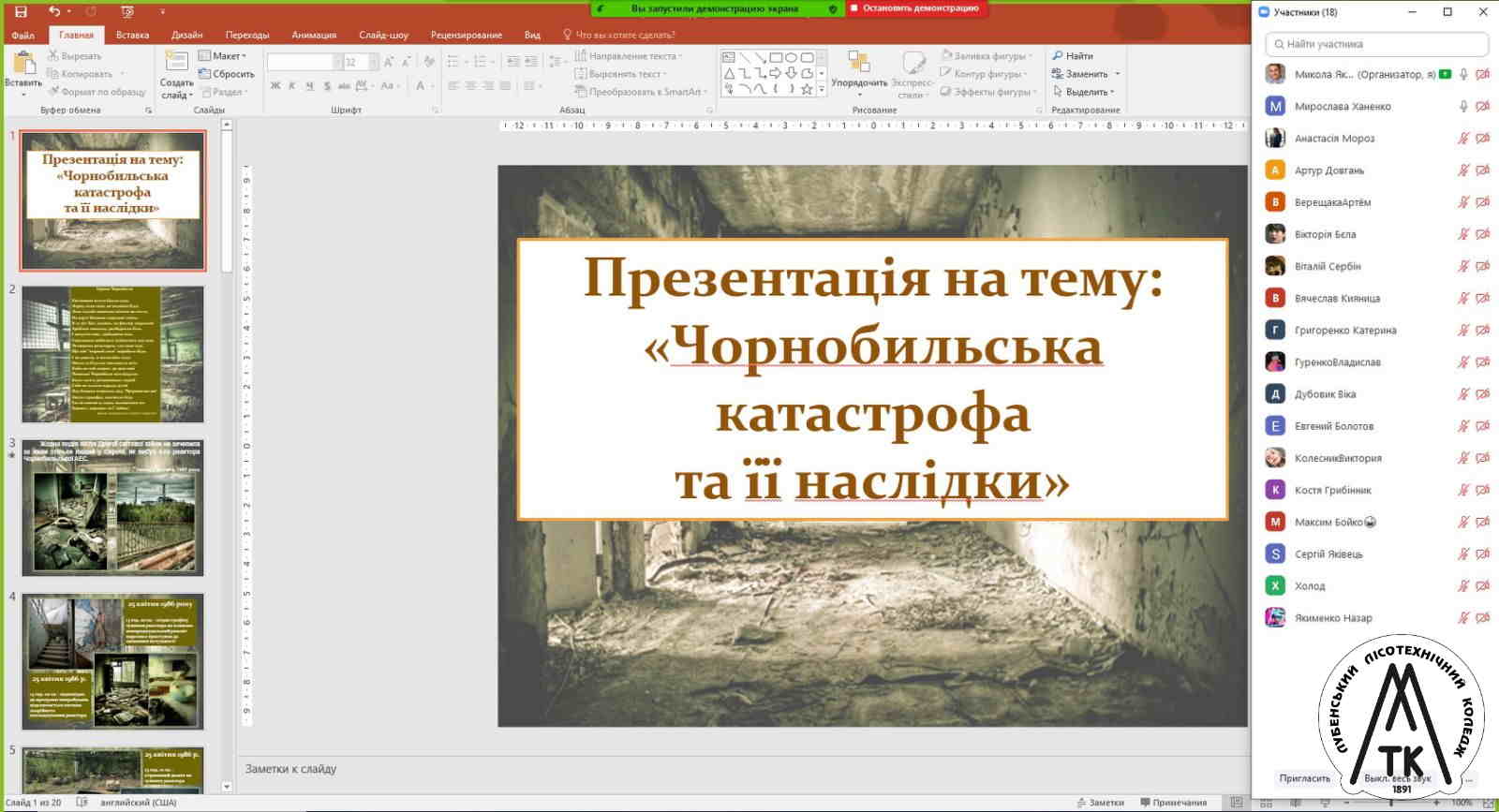Image resolution: width=1499 pixels, height=812 pixels.
Task: Undo the last action
Action: [53, 12]
